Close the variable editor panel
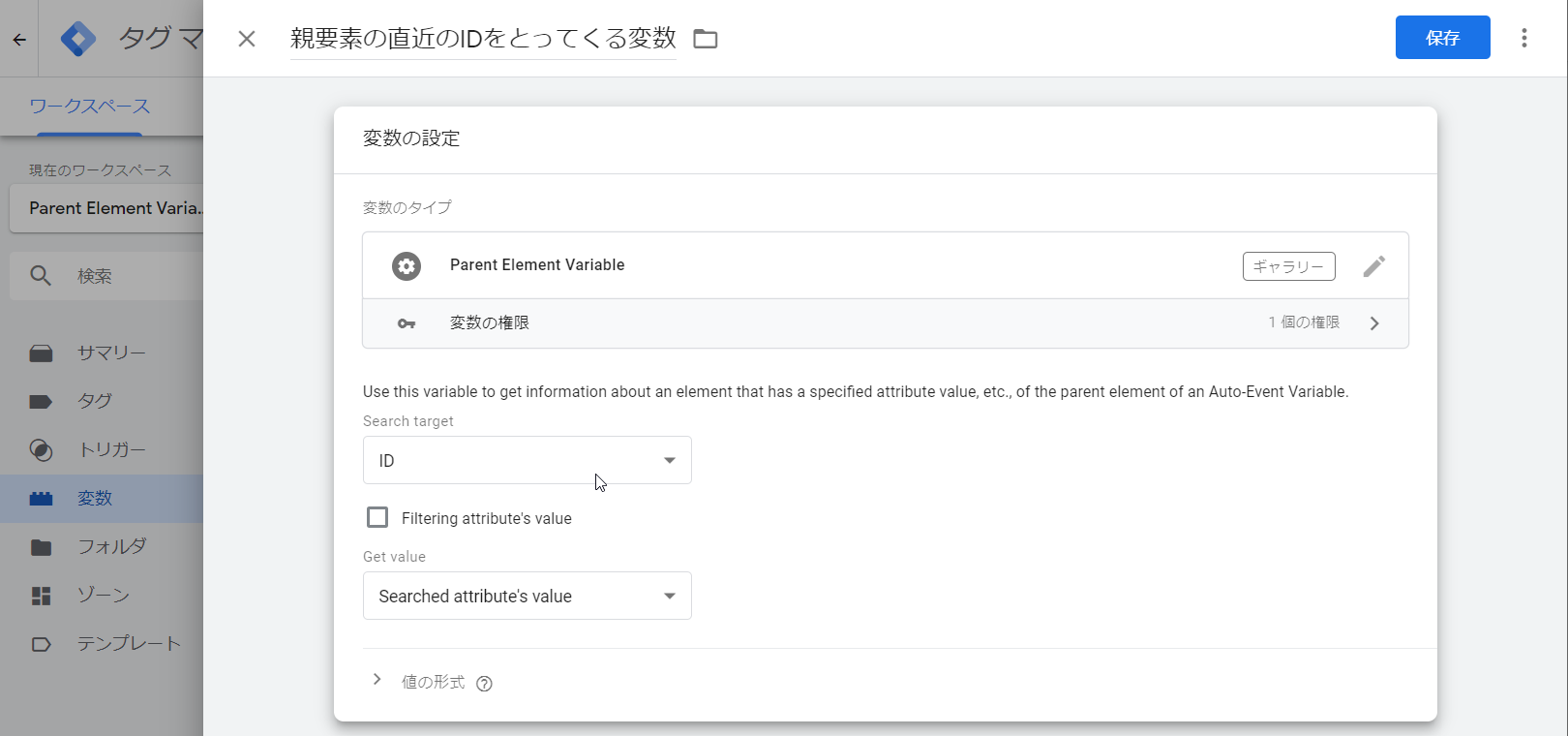This screenshot has height=736, width=1568. coord(247,39)
